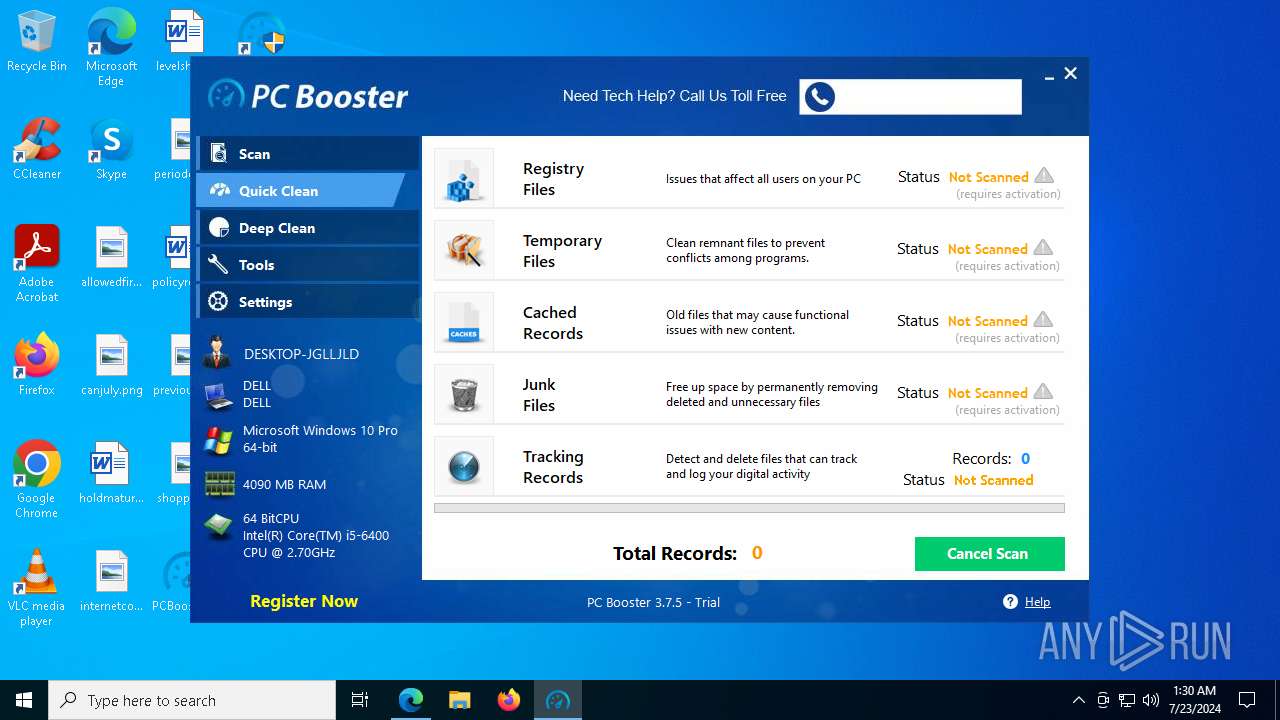Viewport: 1280px width, 720px height.
Task: Click the CPU chip icon
Action: pos(218,527)
